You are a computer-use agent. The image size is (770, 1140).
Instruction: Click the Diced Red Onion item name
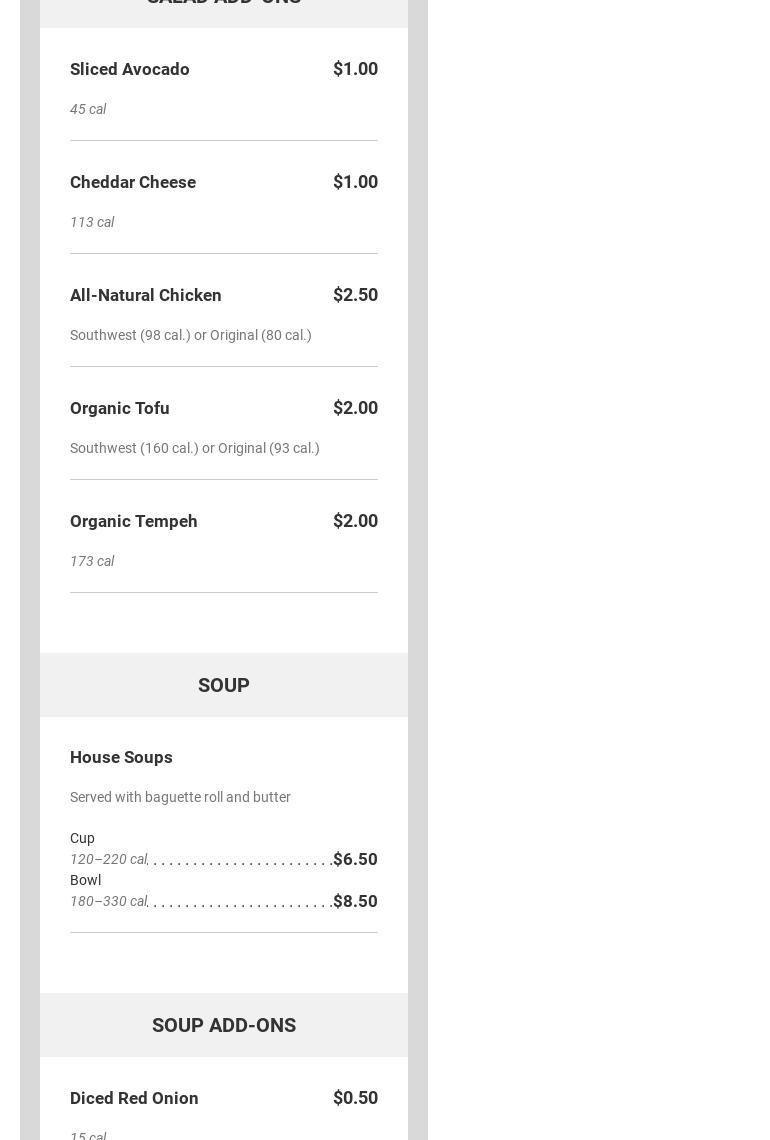(134, 1098)
